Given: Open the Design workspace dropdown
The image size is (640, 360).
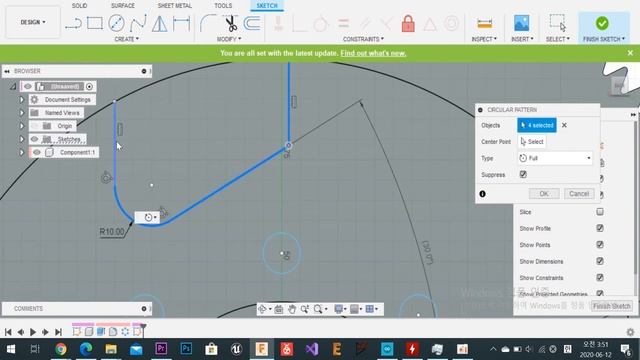Looking at the screenshot, I should click(x=33, y=22).
